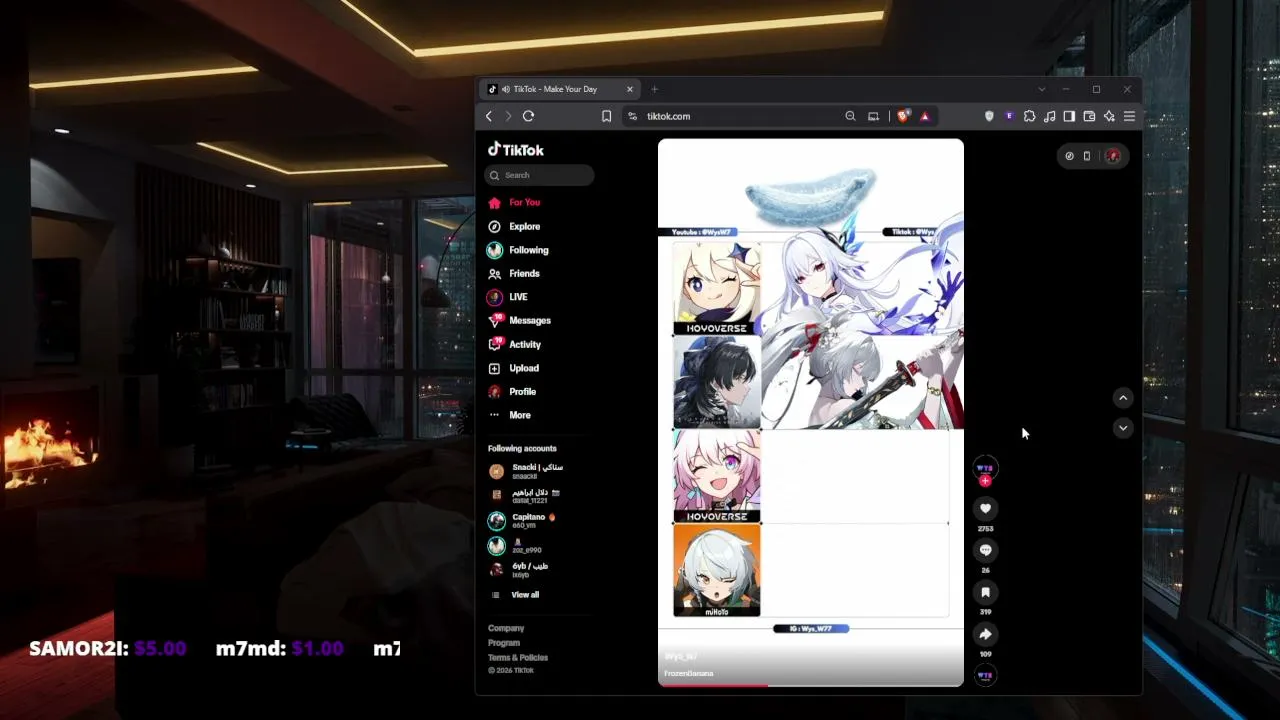Open the tab search dropdown chevron
The width and height of the screenshot is (1280, 720).
point(1041,89)
